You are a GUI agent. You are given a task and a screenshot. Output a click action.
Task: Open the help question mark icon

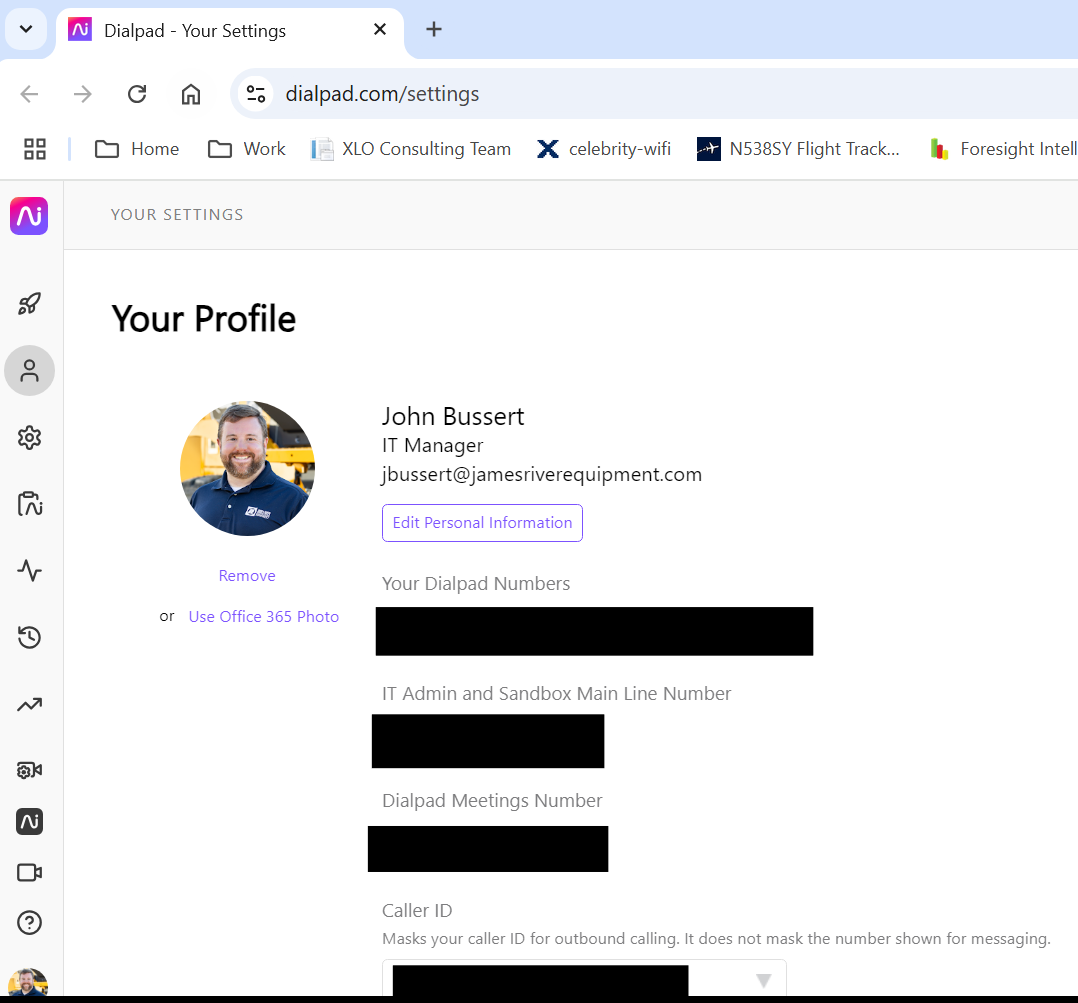29,922
